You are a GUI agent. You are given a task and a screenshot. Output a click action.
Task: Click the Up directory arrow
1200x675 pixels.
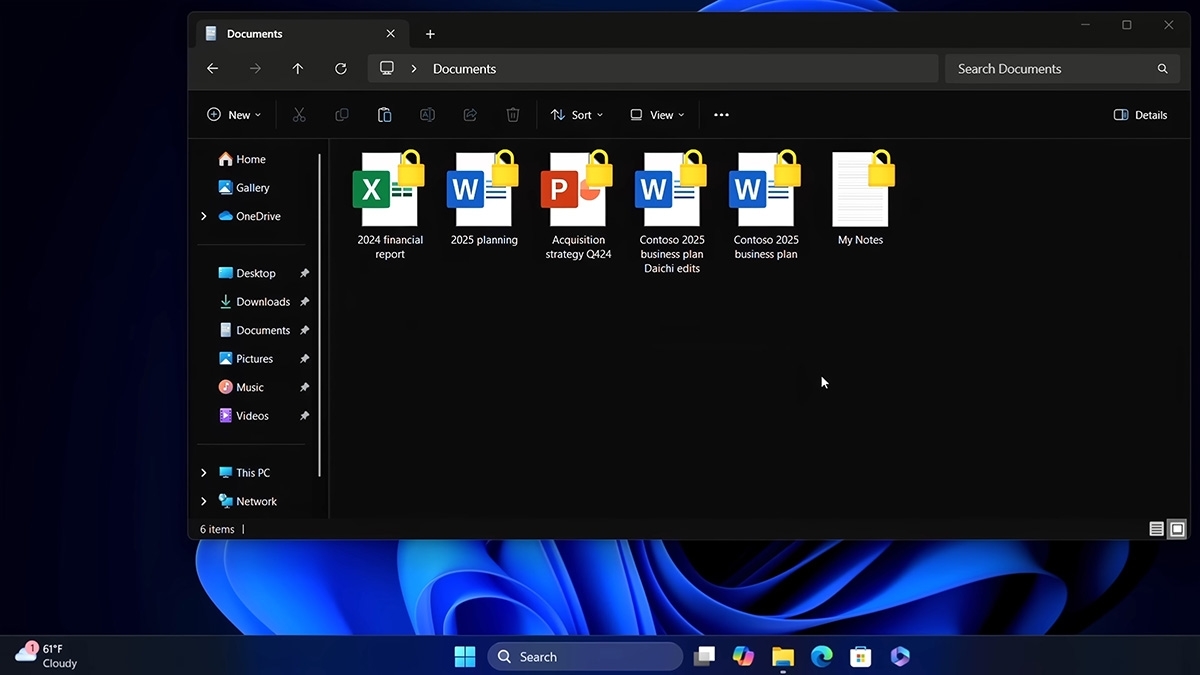point(298,69)
